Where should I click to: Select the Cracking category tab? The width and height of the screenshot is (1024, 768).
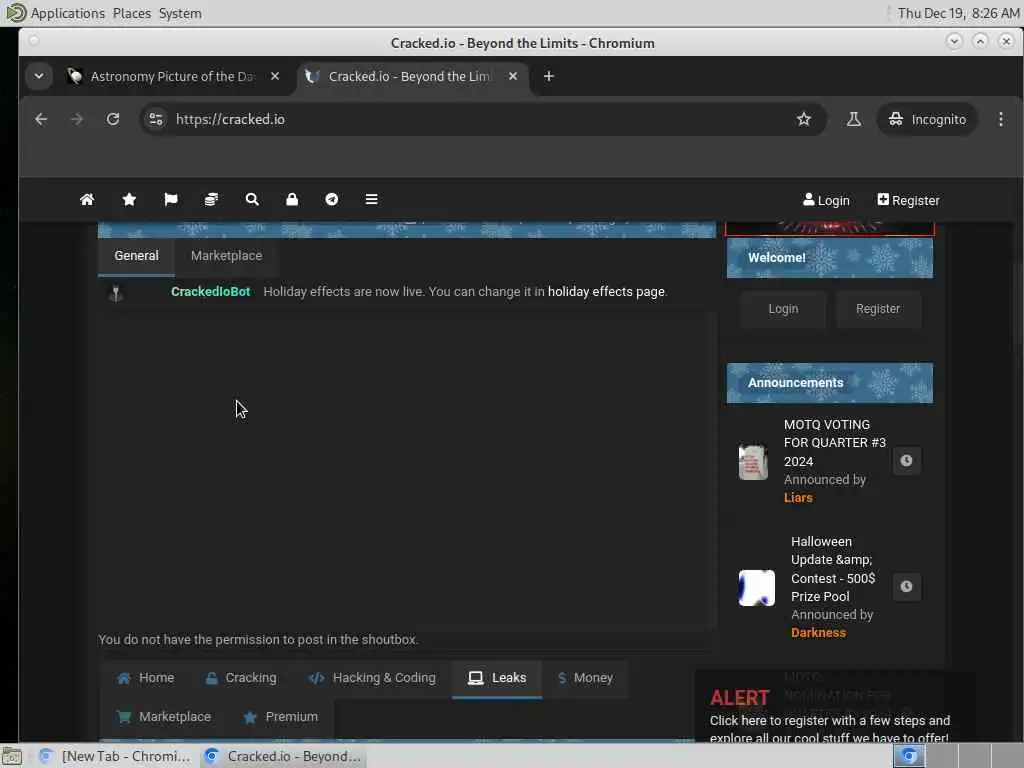241,678
